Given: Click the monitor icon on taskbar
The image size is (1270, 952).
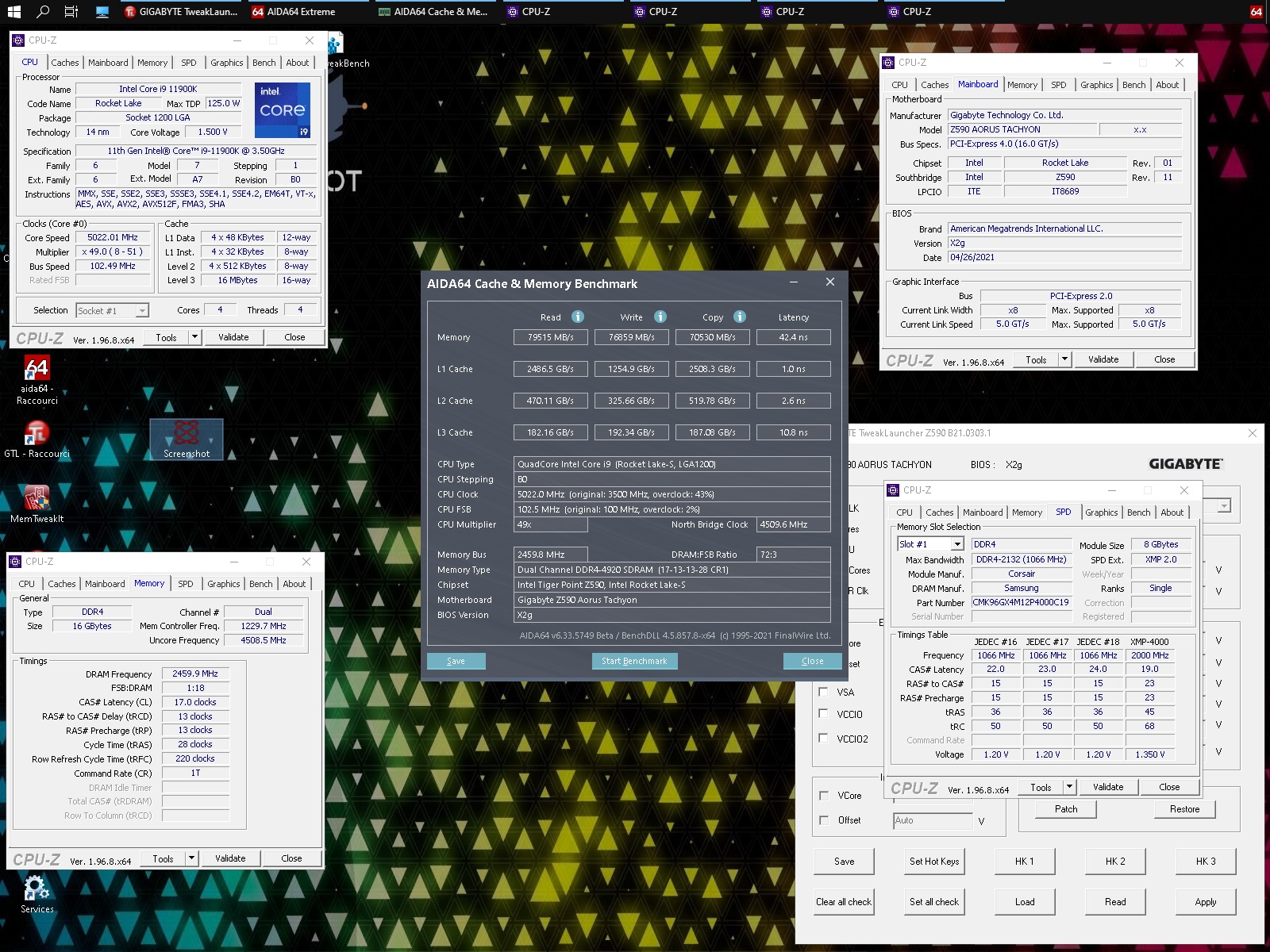Looking at the screenshot, I should (102, 11).
